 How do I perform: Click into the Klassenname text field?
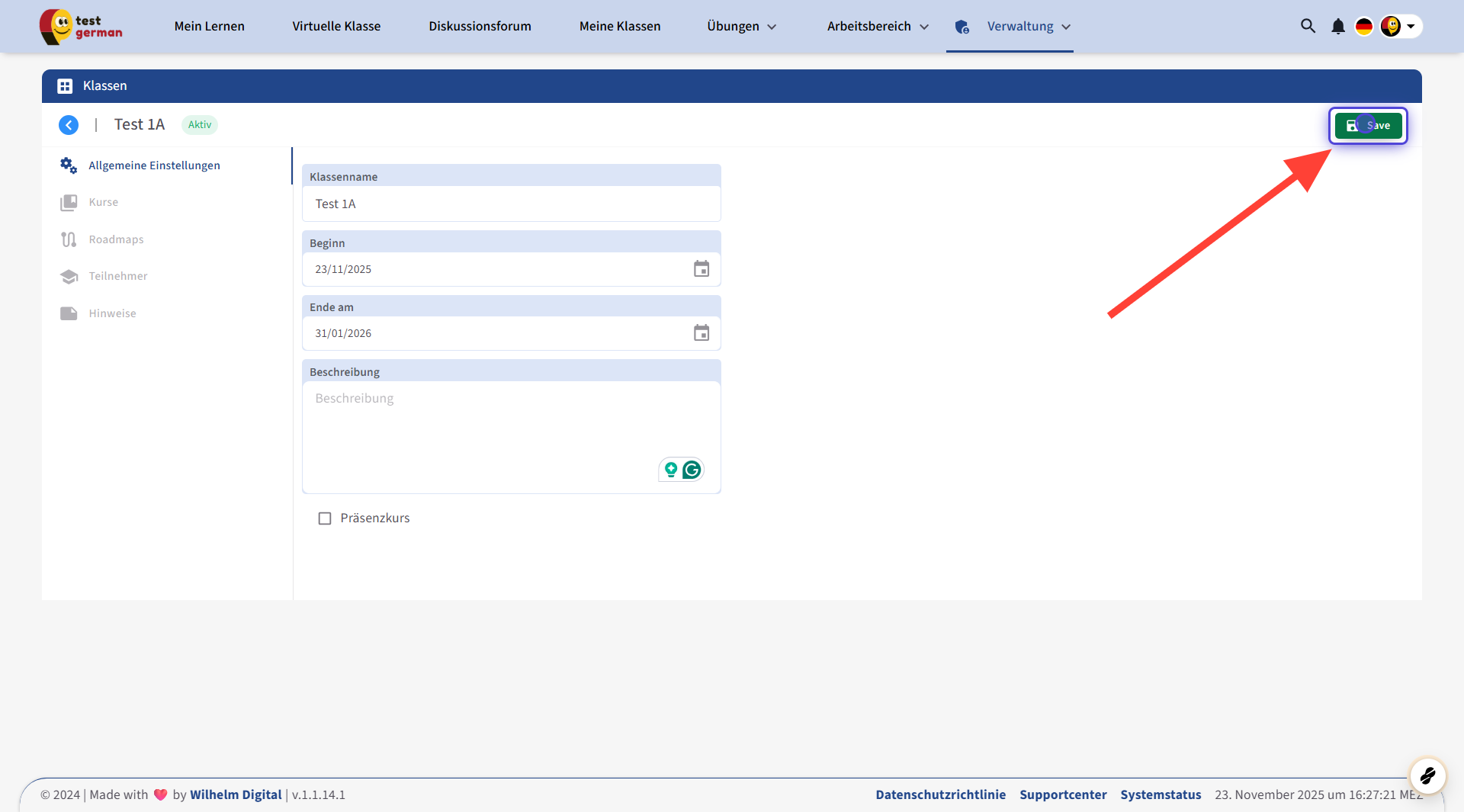[x=511, y=204]
